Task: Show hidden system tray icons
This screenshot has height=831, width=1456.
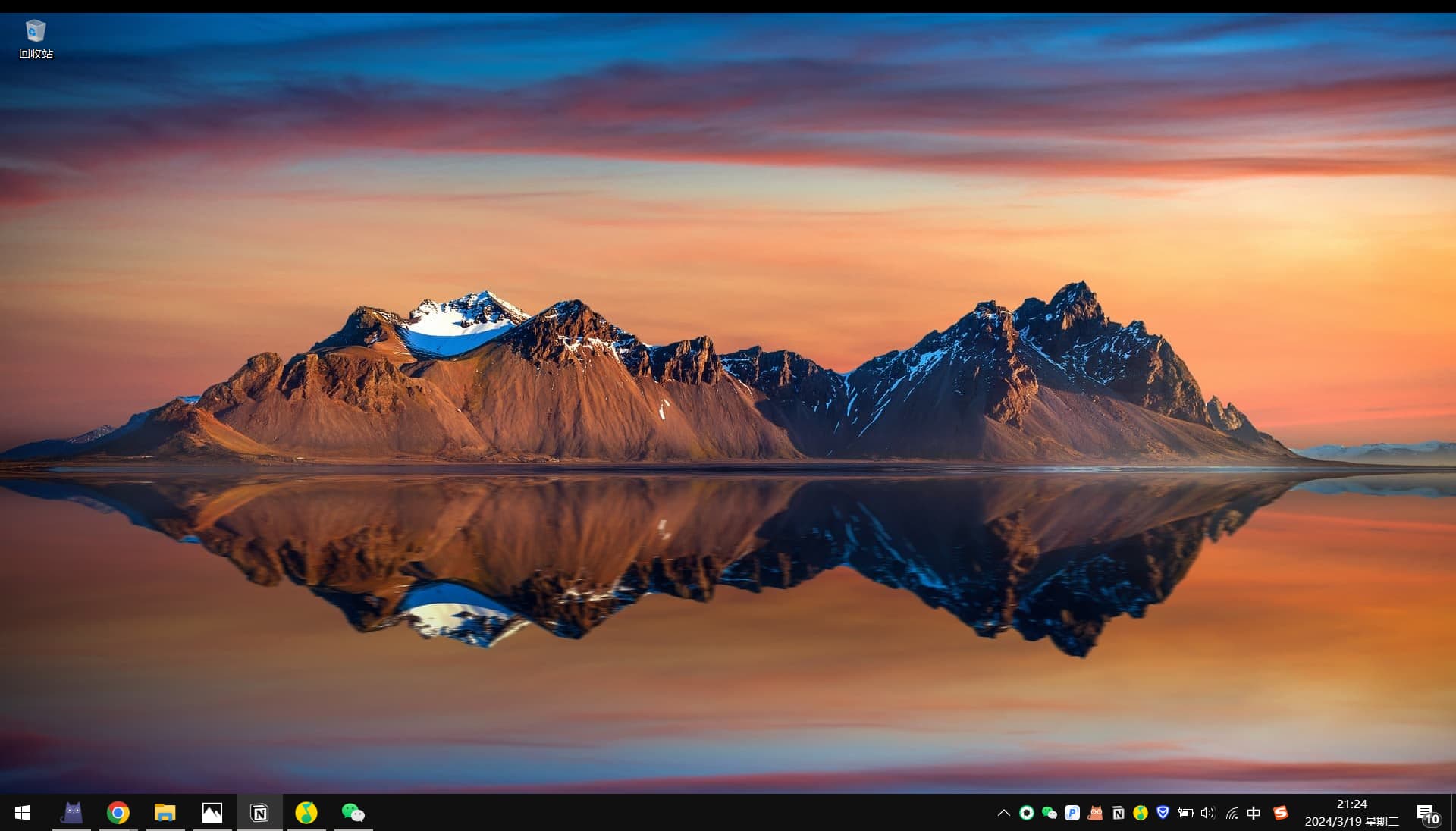Action: 1003,813
